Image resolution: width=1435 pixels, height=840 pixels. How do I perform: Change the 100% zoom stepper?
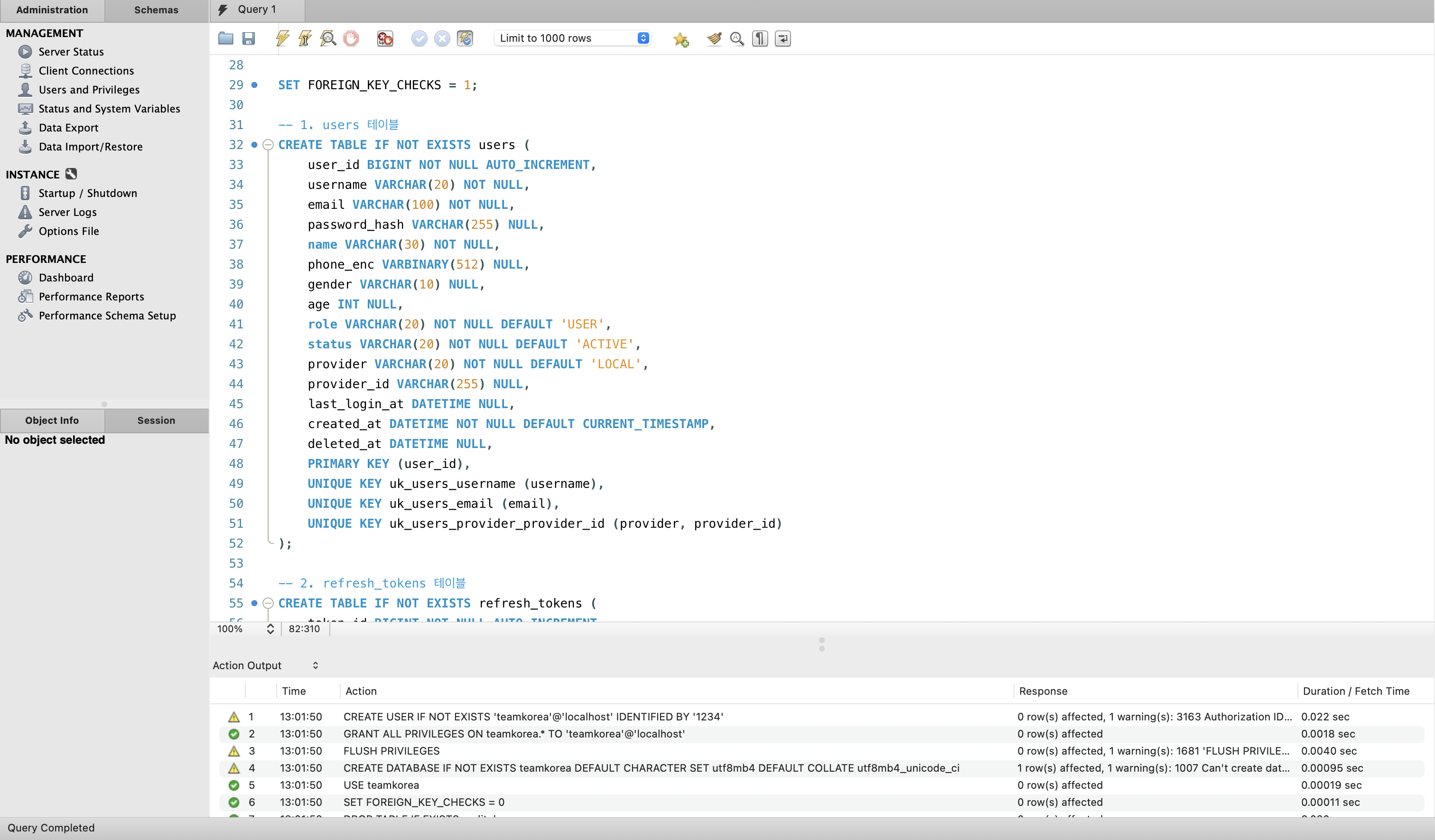coord(270,629)
